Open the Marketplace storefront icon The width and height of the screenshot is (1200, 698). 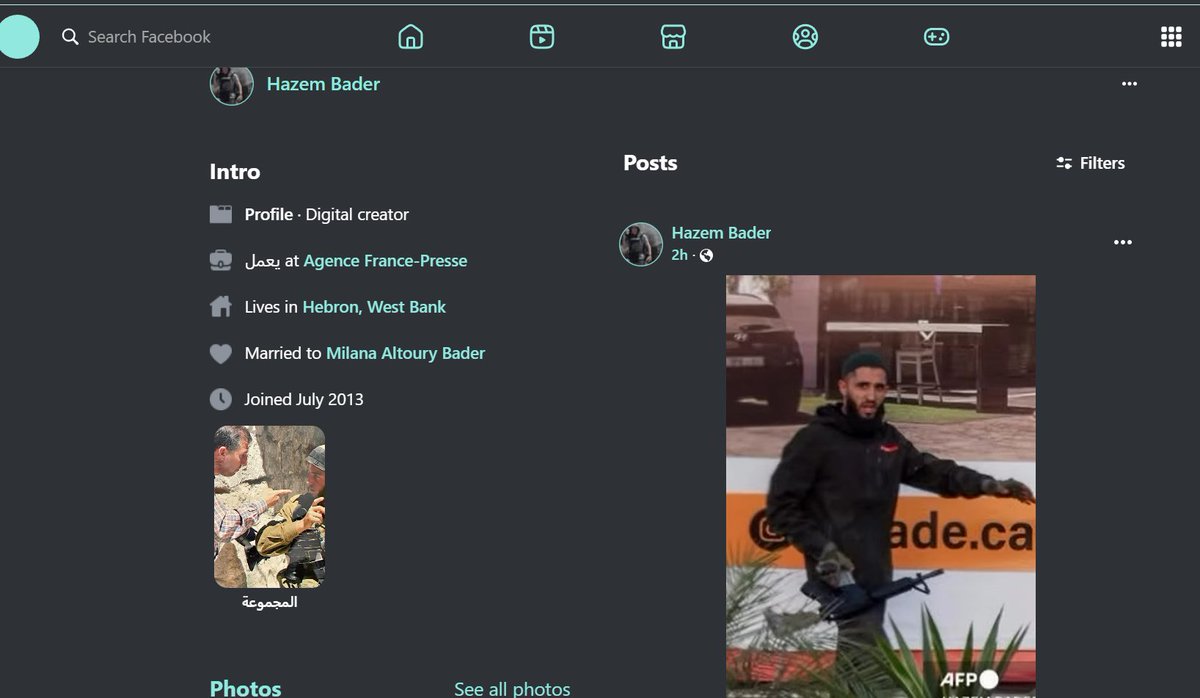(x=673, y=37)
